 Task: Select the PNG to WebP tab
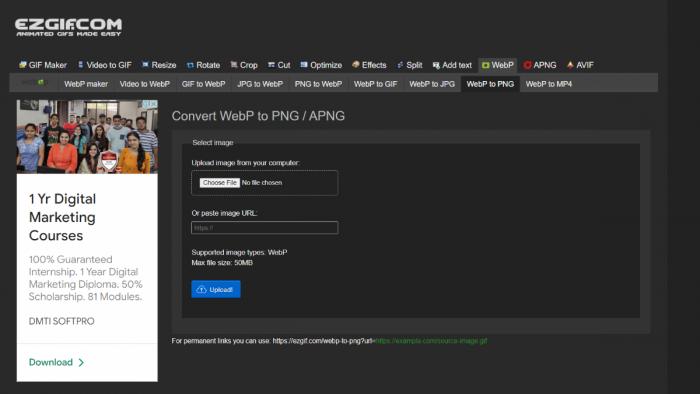pos(318,84)
